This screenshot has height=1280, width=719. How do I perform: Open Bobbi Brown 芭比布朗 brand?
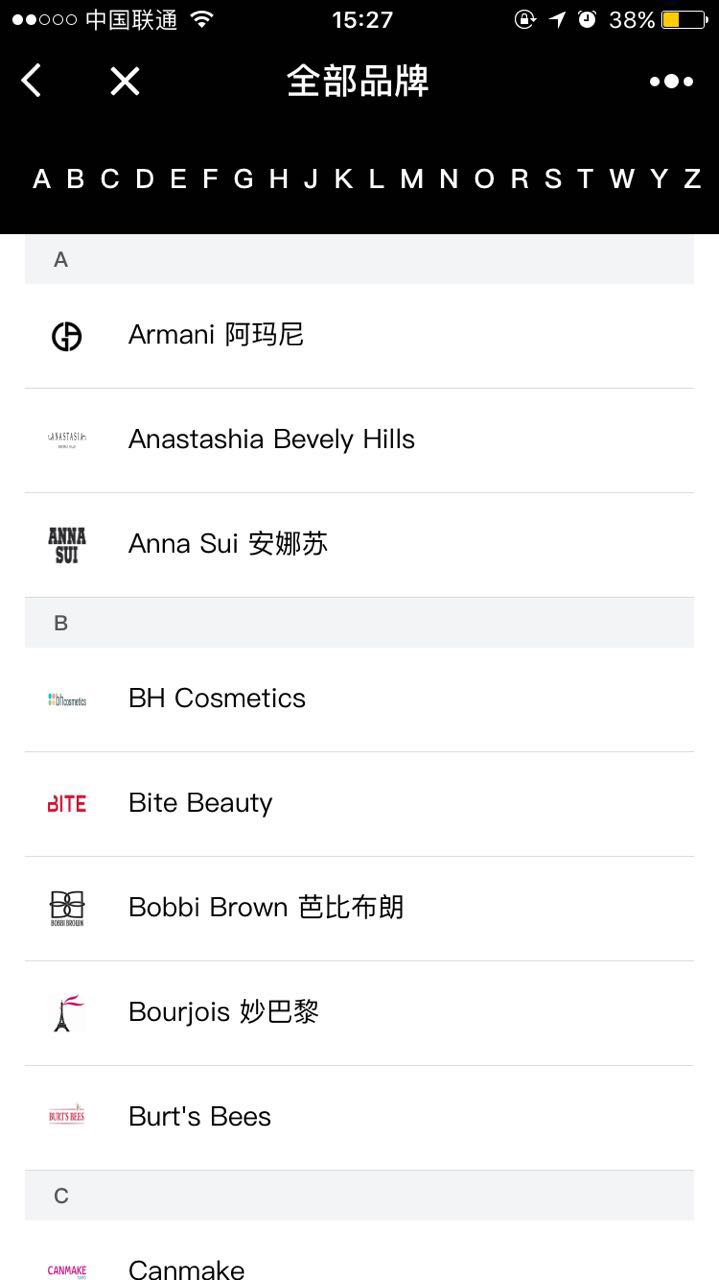266,908
